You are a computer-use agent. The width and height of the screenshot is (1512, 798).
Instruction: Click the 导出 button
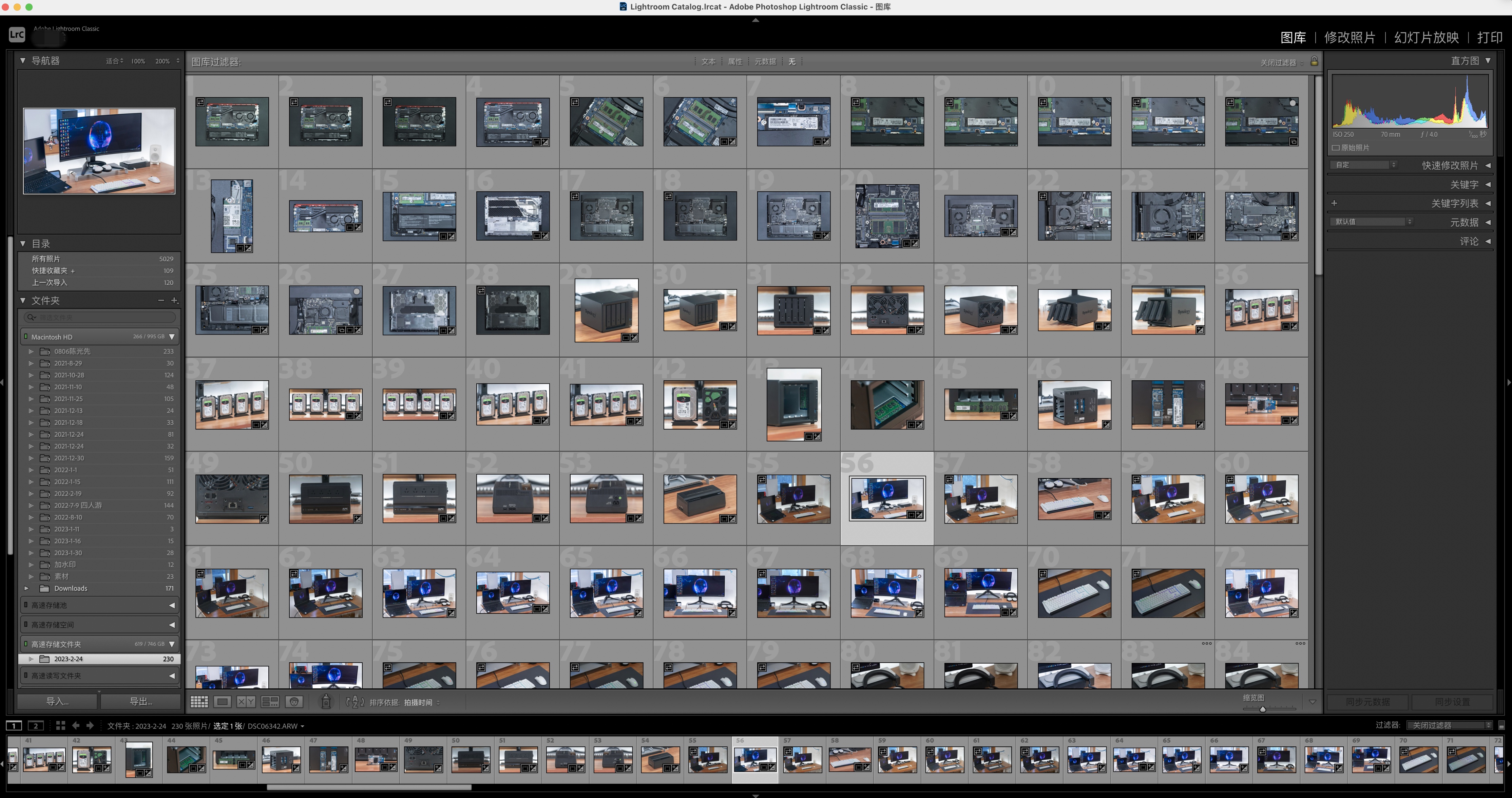click(140, 701)
